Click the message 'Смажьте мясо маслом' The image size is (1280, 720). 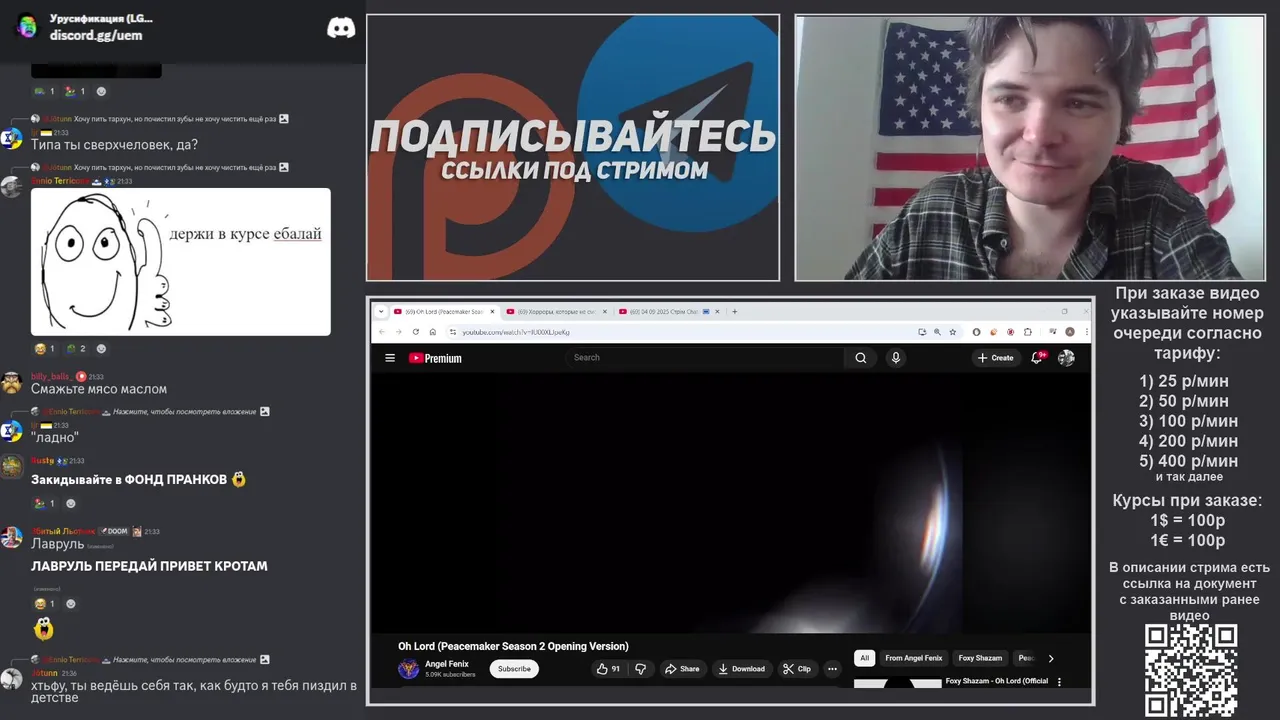click(99, 389)
